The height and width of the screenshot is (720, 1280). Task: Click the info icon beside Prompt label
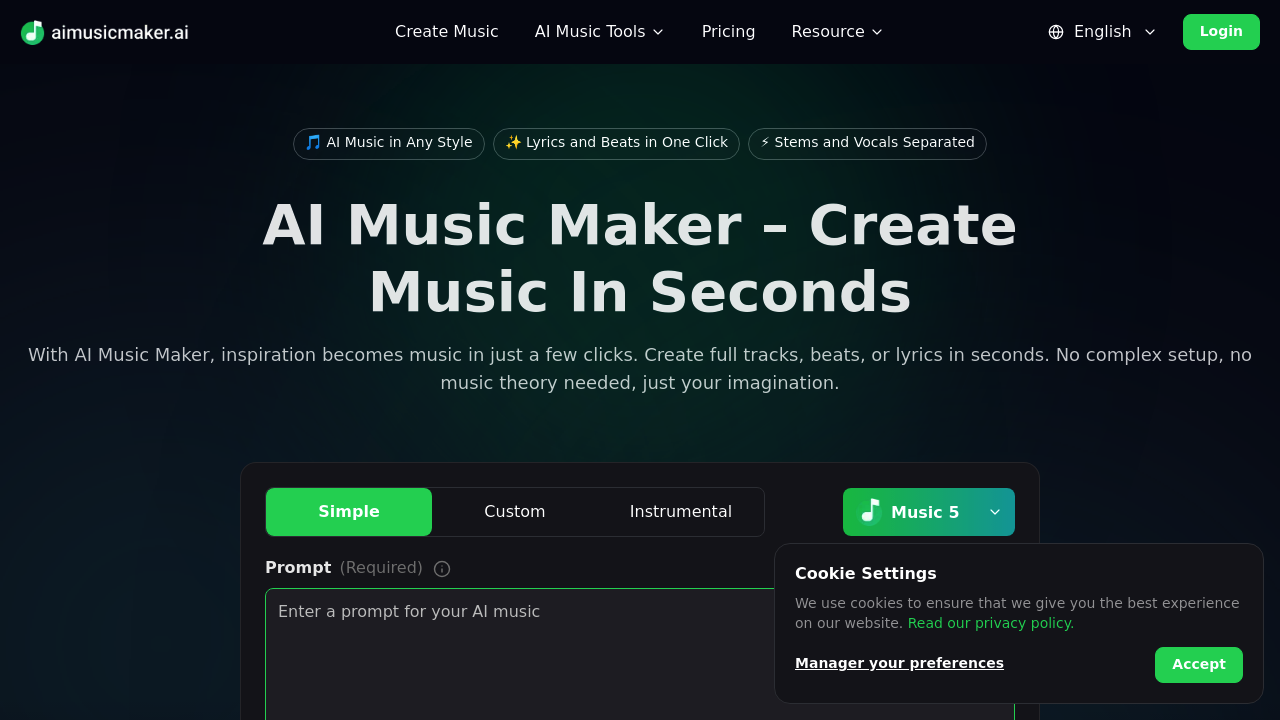pyautogui.click(x=441, y=568)
